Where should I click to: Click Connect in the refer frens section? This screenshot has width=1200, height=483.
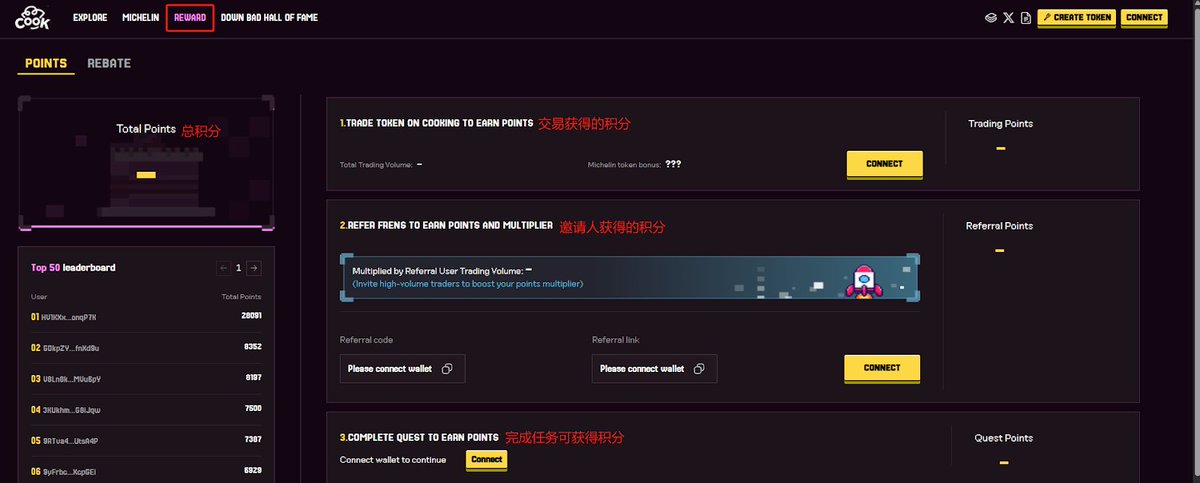[x=882, y=368]
